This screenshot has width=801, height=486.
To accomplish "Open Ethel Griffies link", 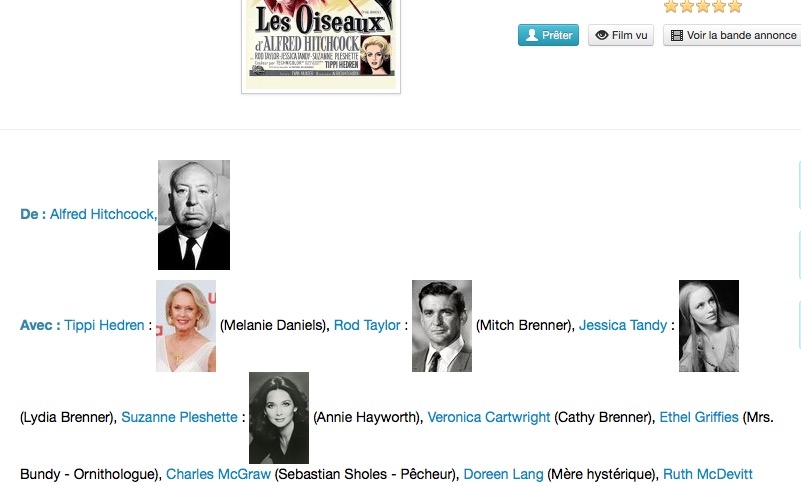I will (x=699, y=417).
